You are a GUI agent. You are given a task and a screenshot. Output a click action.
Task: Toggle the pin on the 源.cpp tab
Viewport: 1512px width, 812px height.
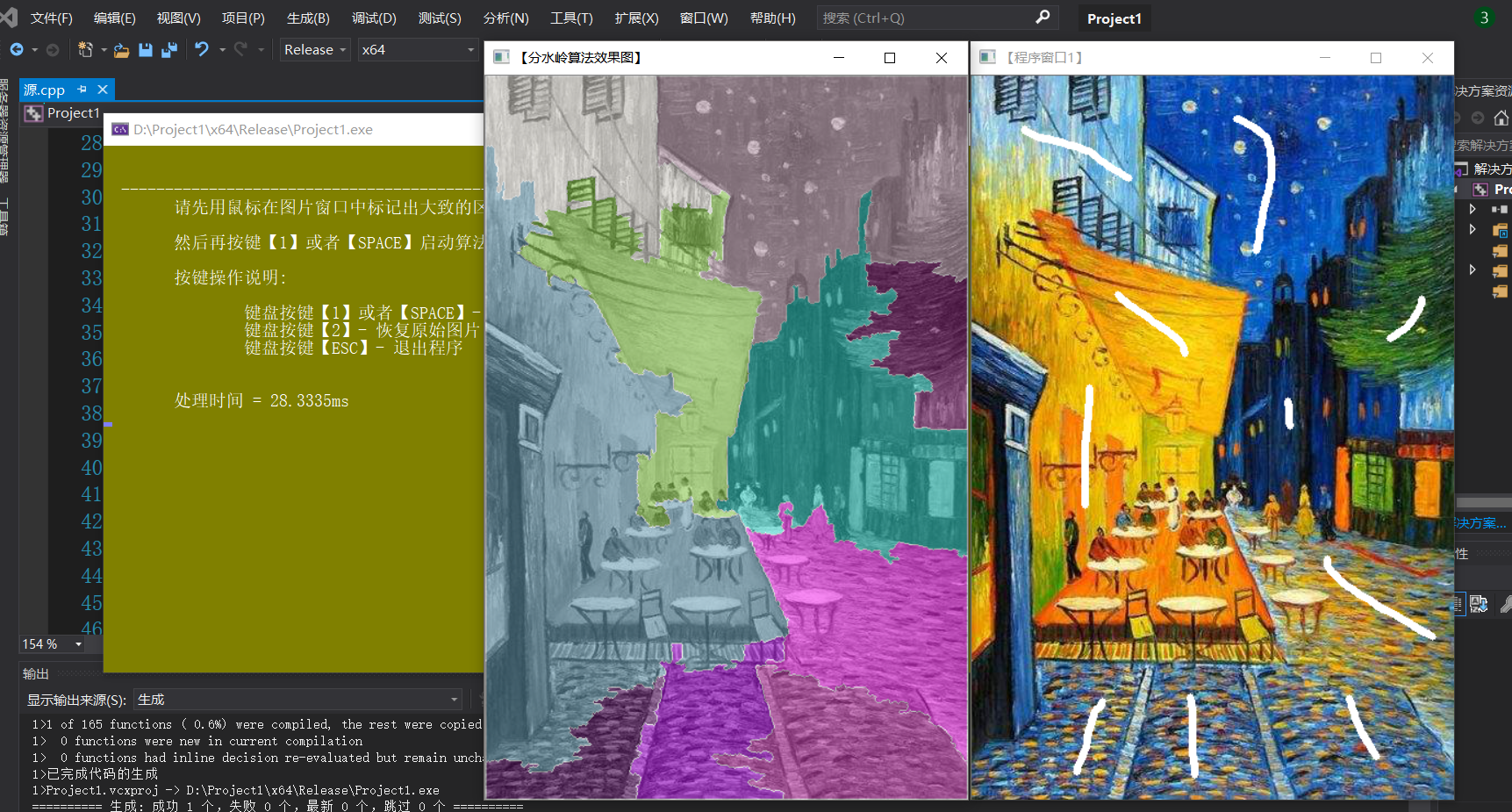82,90
